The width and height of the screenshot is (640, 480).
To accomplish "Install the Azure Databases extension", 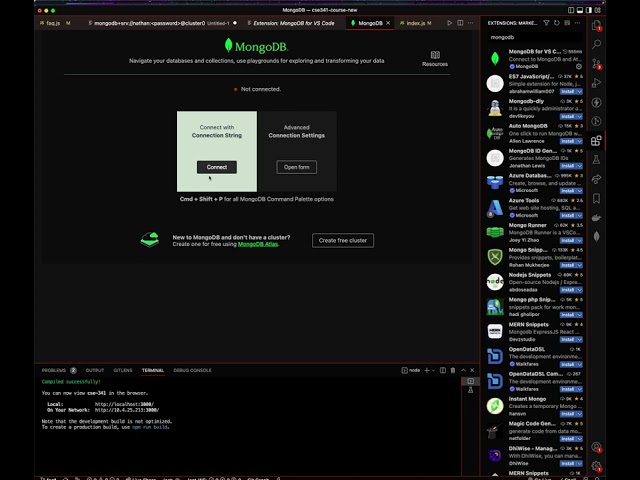I will click(x=568, y=191).
